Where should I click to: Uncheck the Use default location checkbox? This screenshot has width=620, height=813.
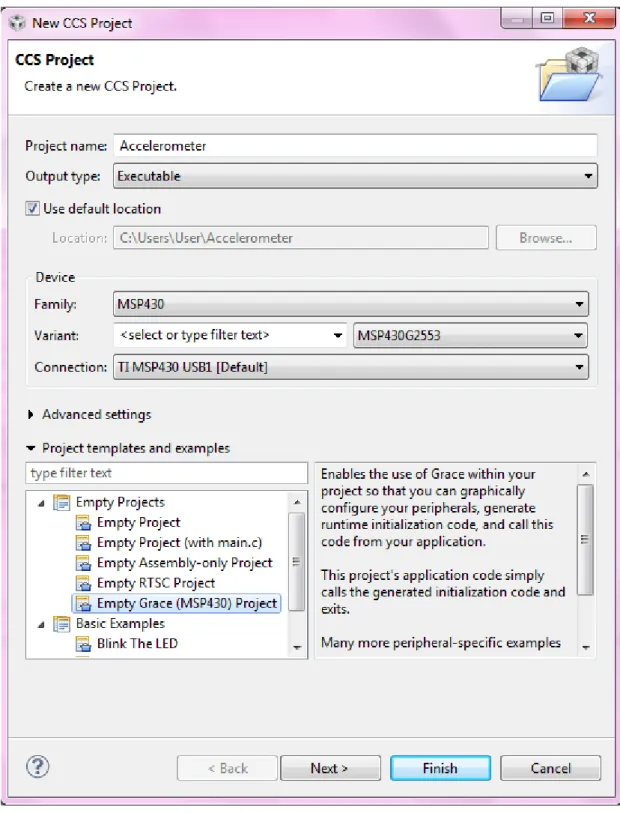(x=32, y=208)
